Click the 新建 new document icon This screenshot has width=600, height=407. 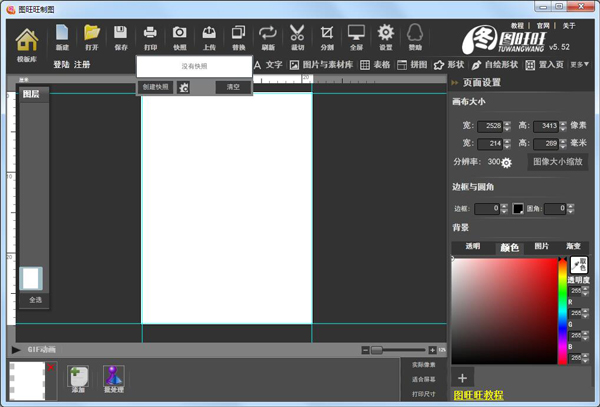pos(62,37)
